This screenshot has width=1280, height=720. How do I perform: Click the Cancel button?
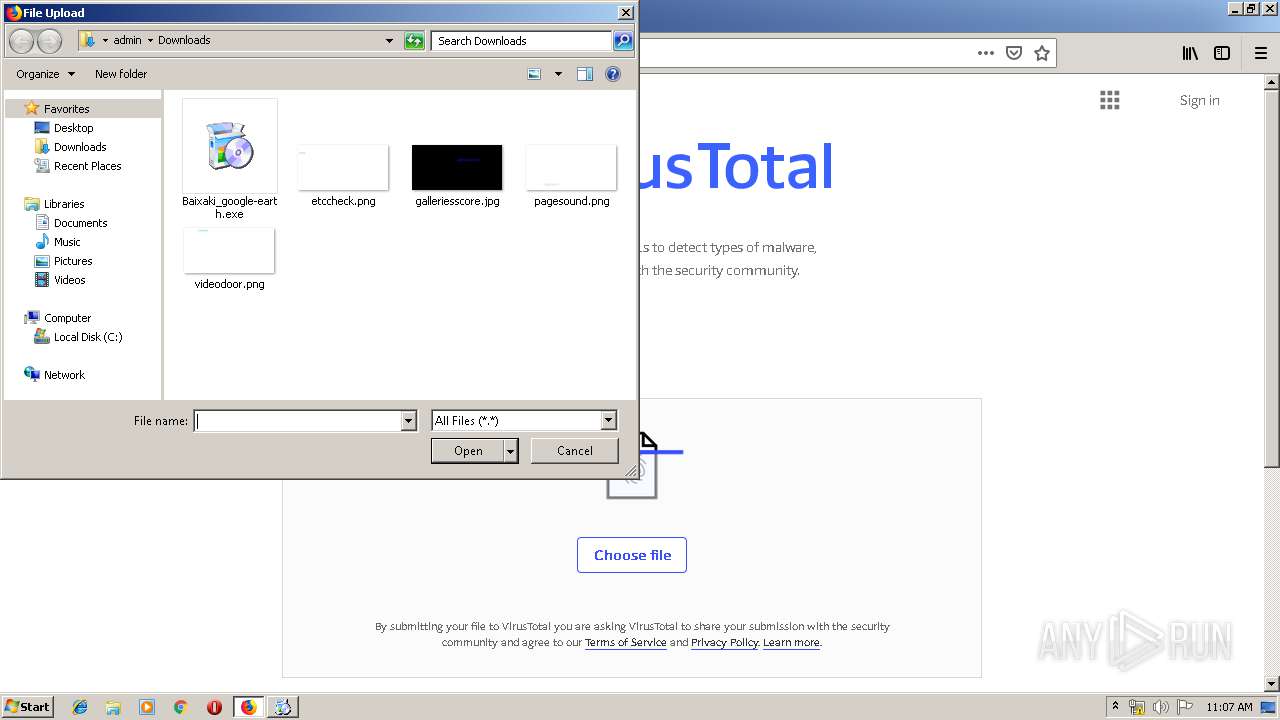tap(574, 451)
